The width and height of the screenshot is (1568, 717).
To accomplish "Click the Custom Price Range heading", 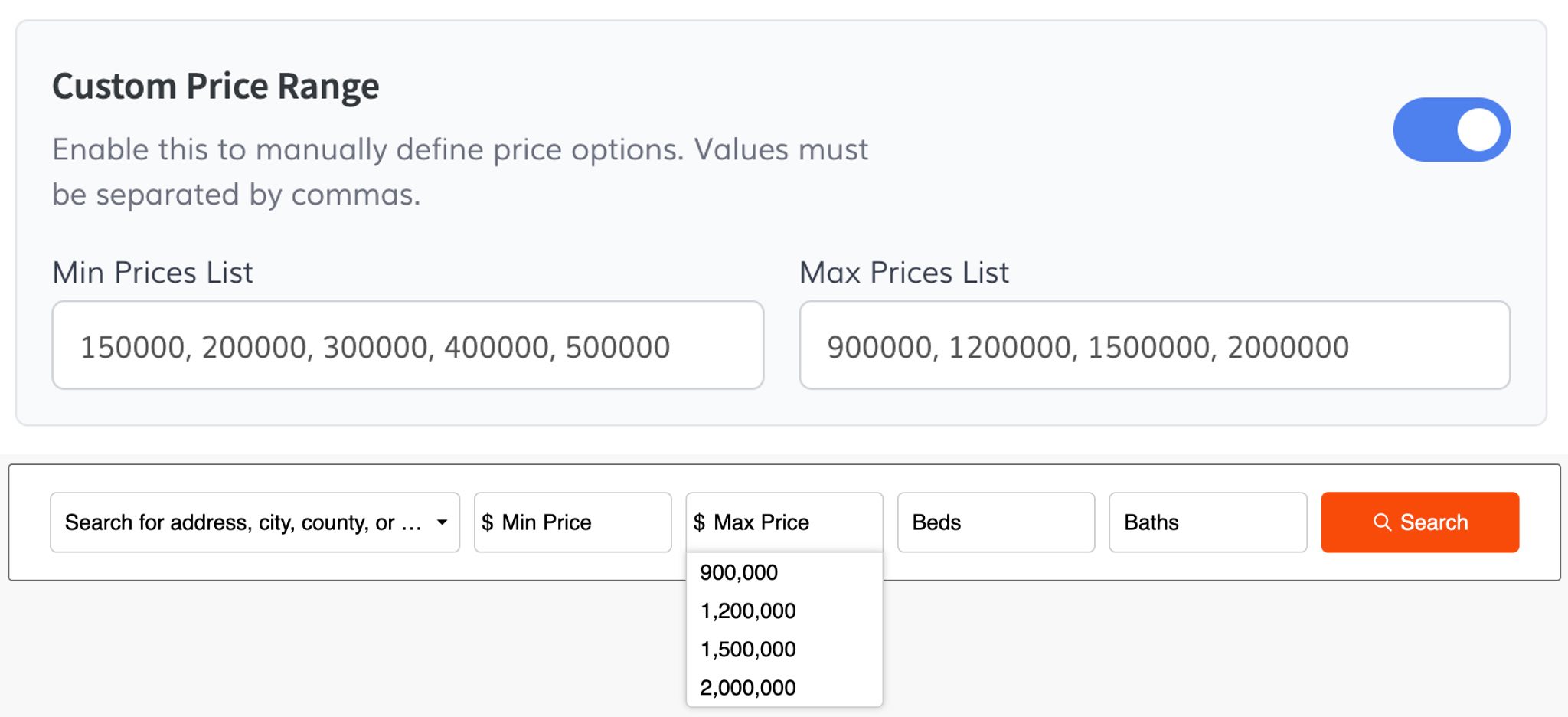I will [215, 86].
